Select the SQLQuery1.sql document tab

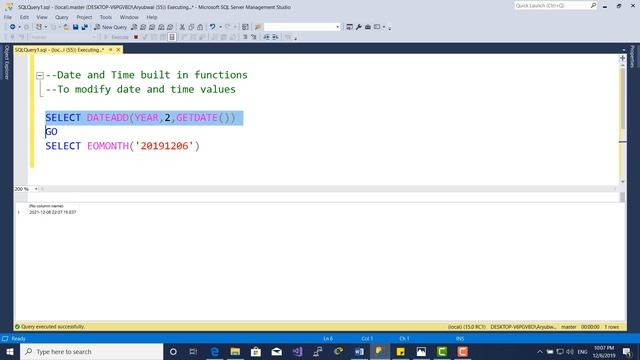(59, 50)
